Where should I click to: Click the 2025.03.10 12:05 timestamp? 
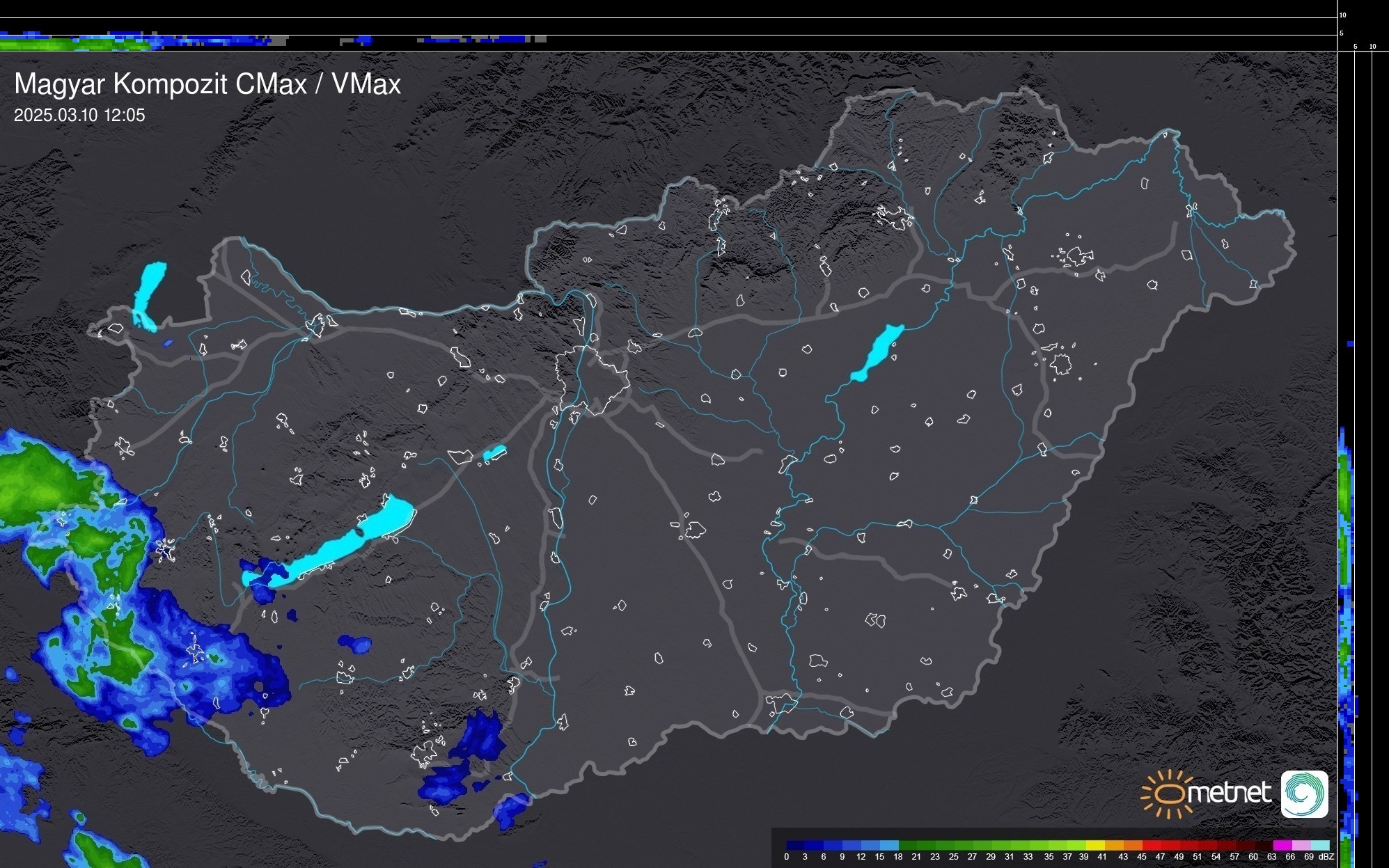click(79, 116)
